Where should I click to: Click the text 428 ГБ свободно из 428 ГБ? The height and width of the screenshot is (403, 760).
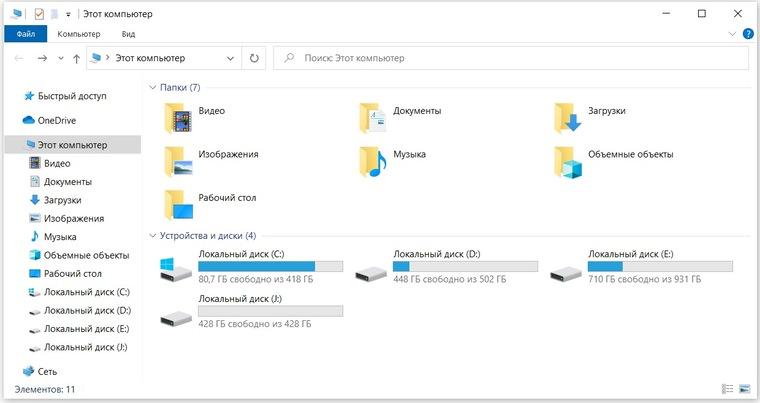tap(254, 324)
